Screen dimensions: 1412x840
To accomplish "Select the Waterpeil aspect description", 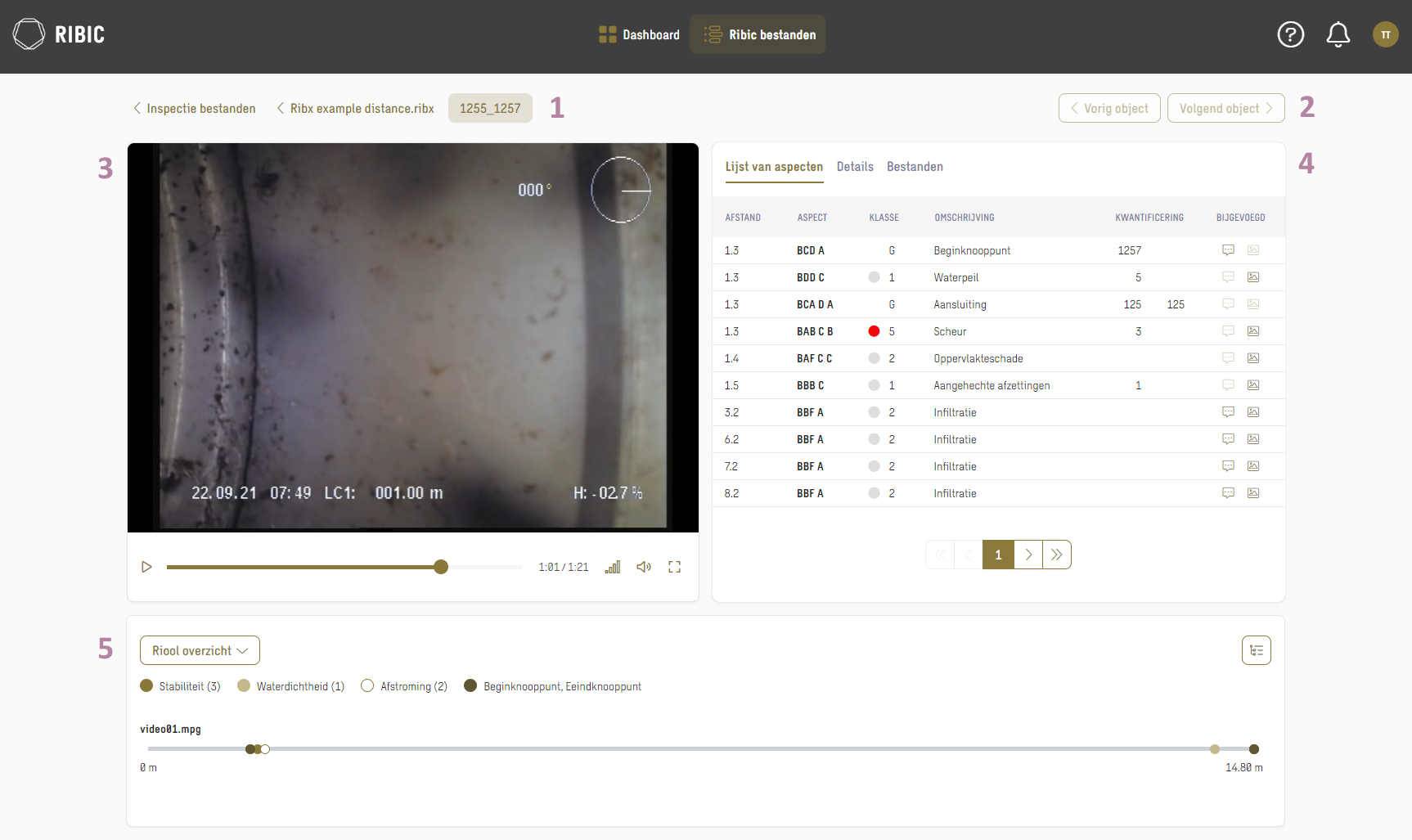I will pyautogui.click(x=956, y=277).
